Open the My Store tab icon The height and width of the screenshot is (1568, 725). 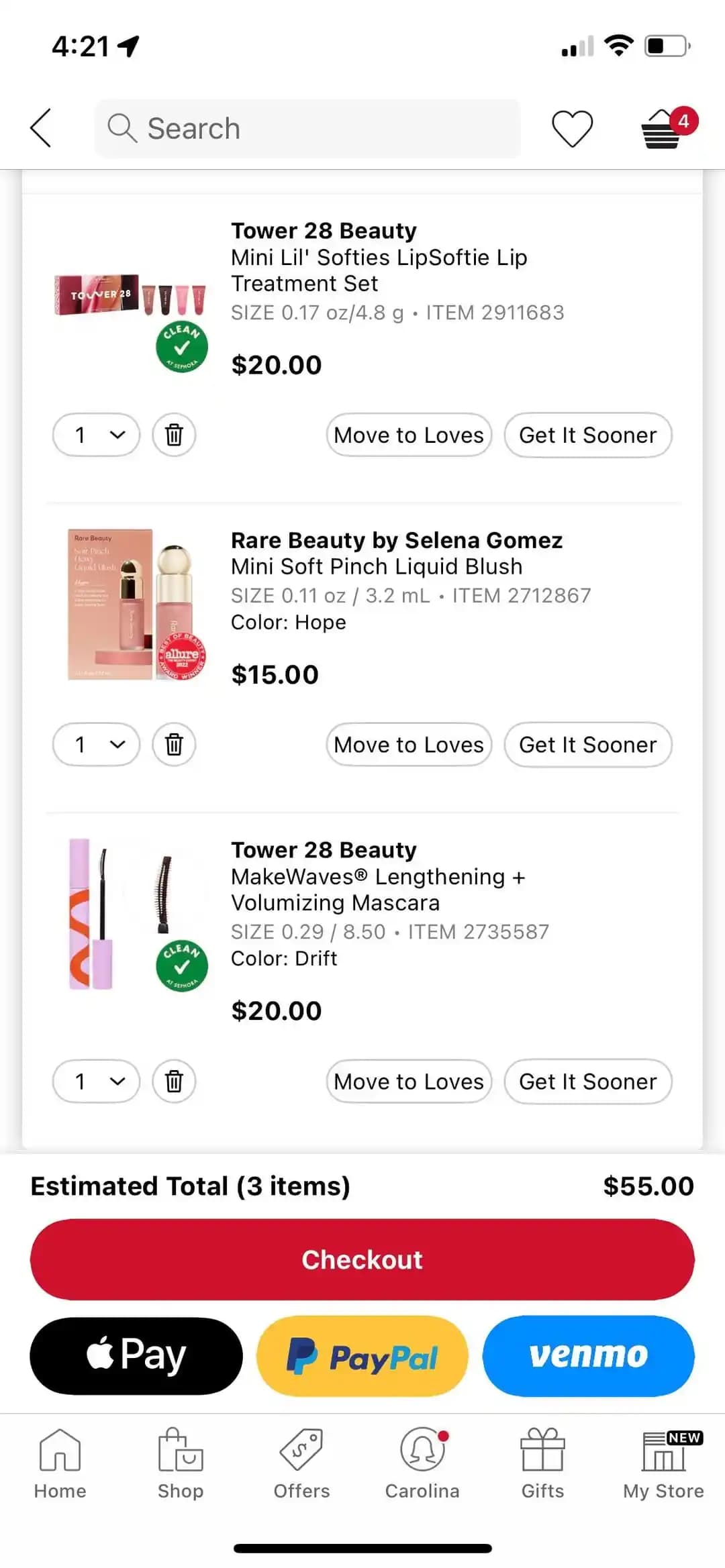[663, 1464]
